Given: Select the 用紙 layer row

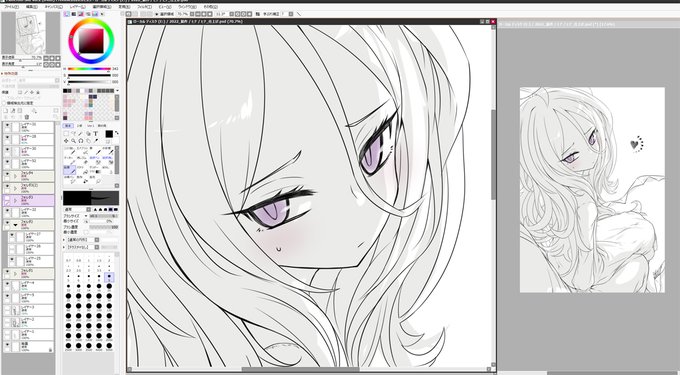Looking at the screenshot, I should pos(28,347).
